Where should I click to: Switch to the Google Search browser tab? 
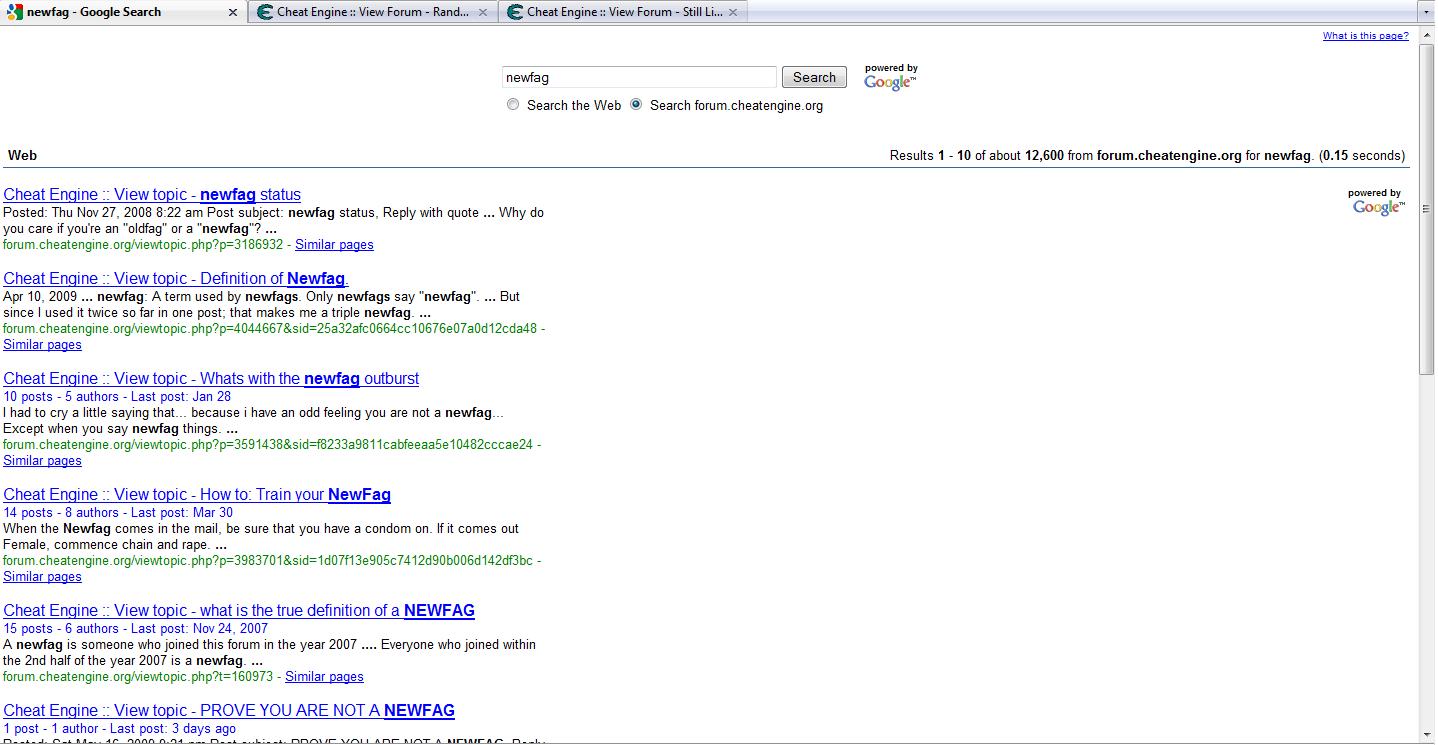point(124,12)
